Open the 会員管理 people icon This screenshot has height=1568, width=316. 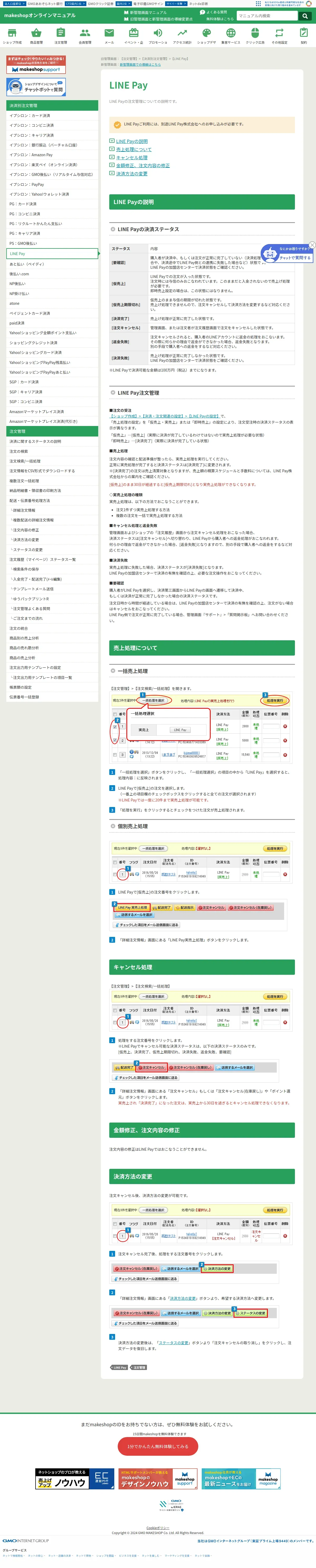point(85,36)
